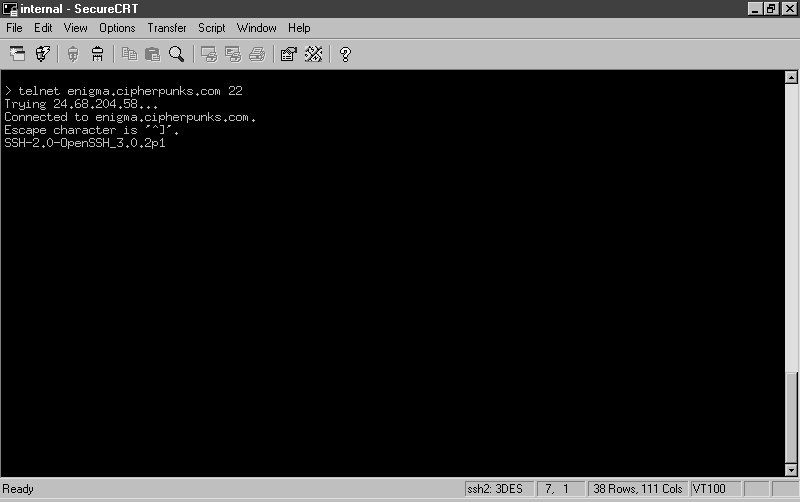Open the File menu
Viewport: 800px width, 502px height.
[x=14, y=28]
